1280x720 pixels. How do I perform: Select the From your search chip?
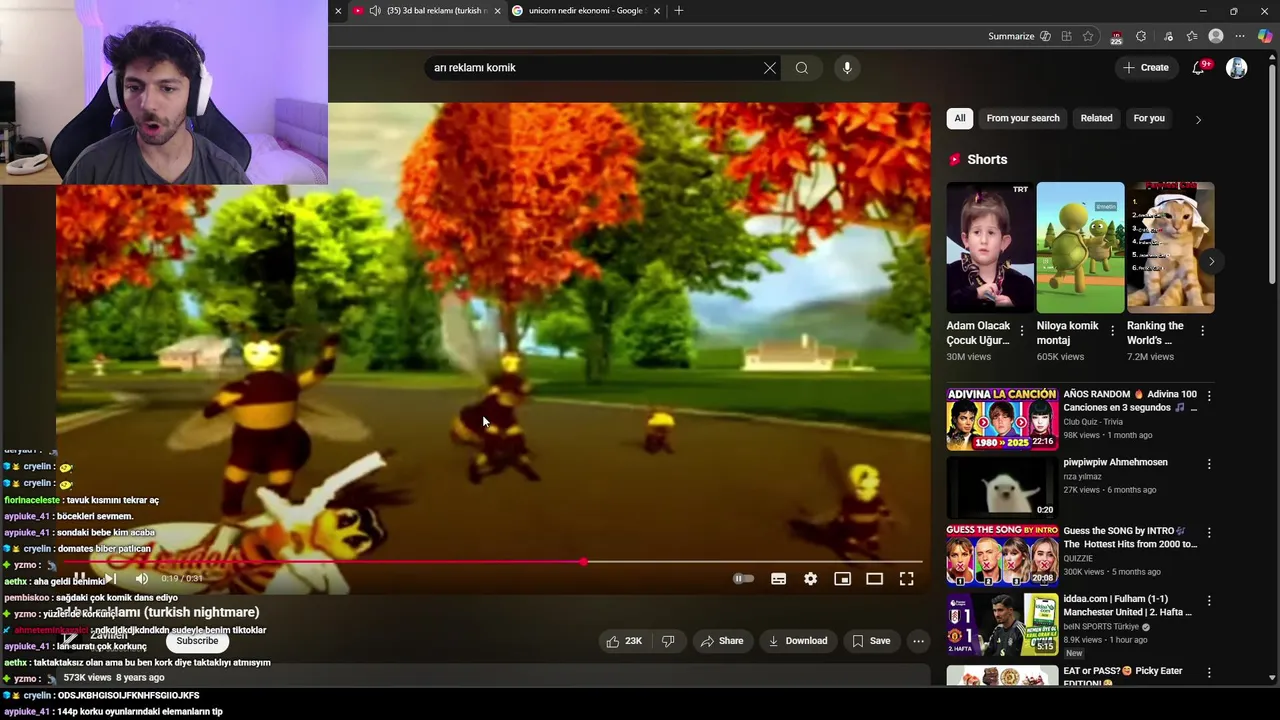pos(1023,118)
